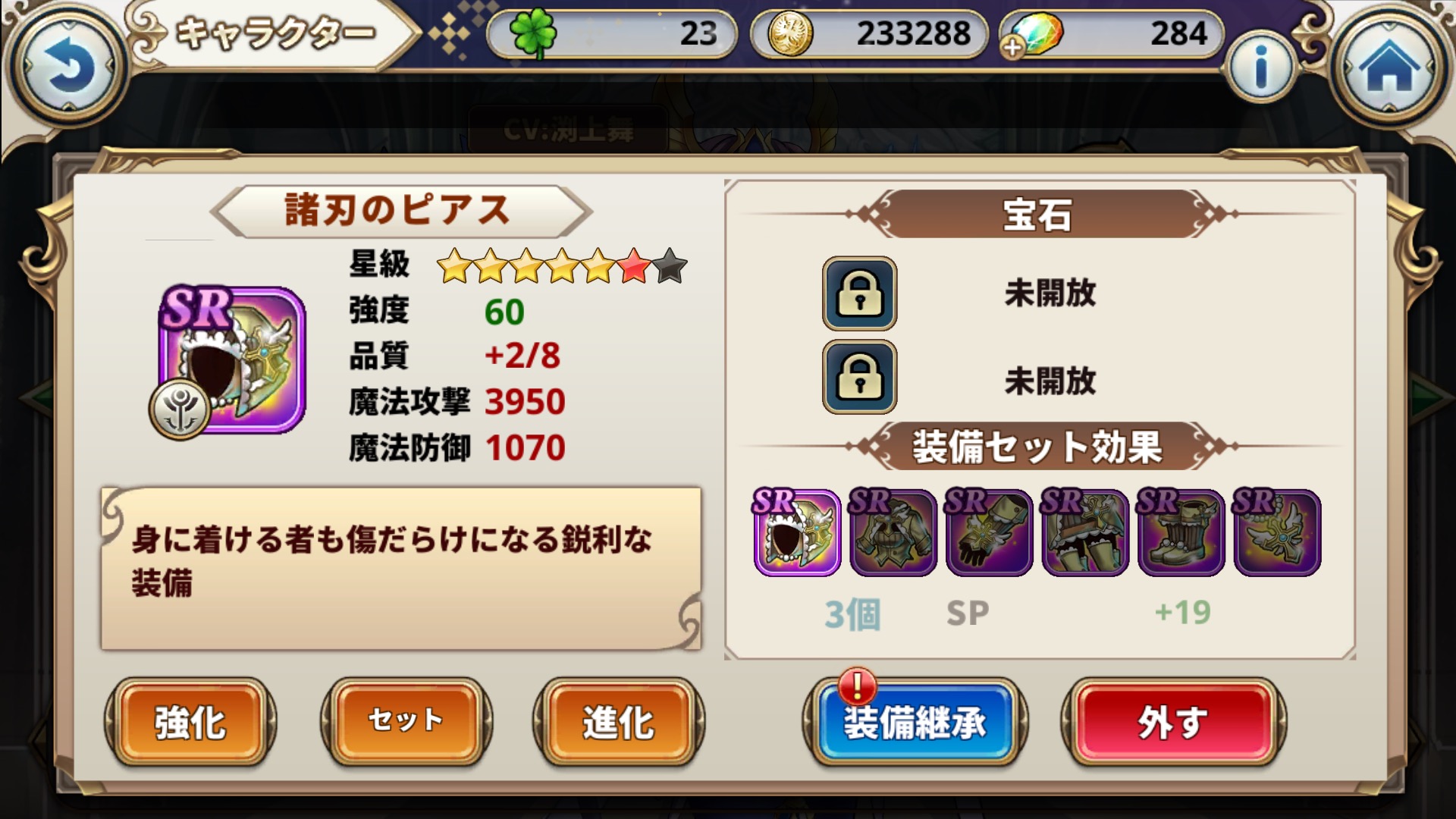Image resolution: width=1456 pixels, height=819 pixels.
Task: Click the 強化 enhance button
Action: pos(190,721)
